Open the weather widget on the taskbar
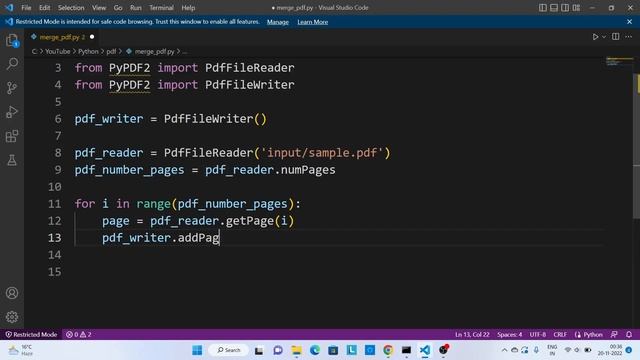Viewport: 640px width, 360px height. pyautogui.click(x=21, y=350)
